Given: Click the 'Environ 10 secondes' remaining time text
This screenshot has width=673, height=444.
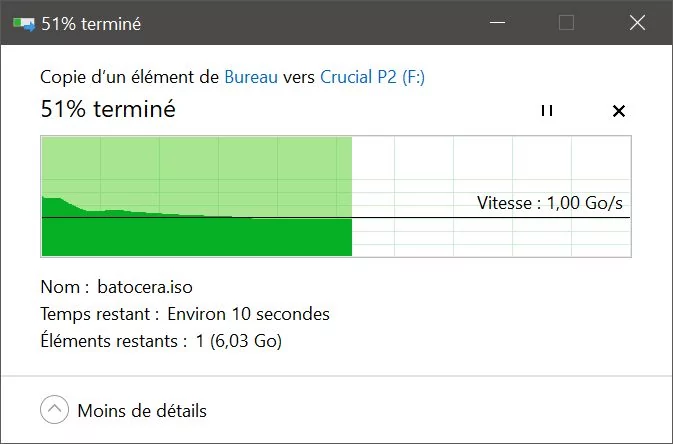Looking at the screenshot, I should coord(249,314).
